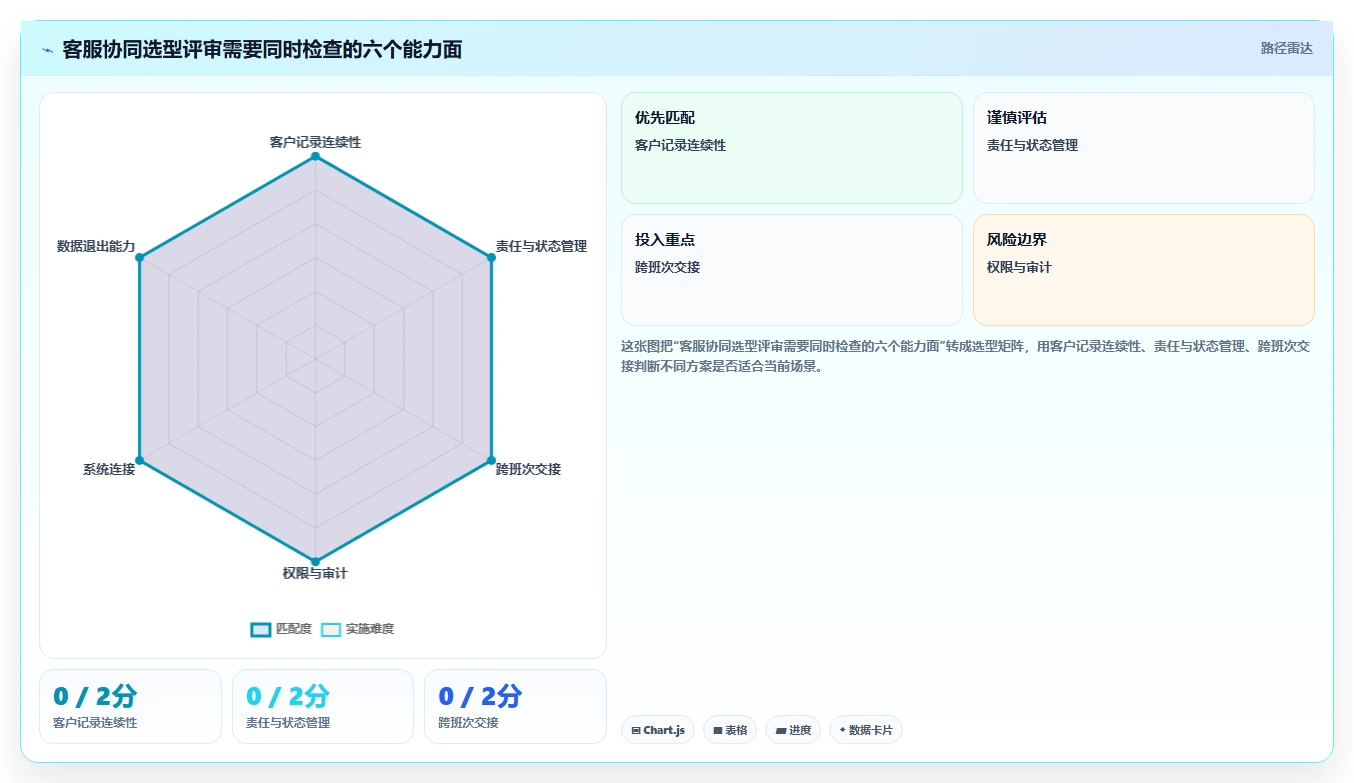1354x783 pixels.
Task: Click the 数据退出能力 axis label
Action: pyautogui.click(x=96, y=246)
